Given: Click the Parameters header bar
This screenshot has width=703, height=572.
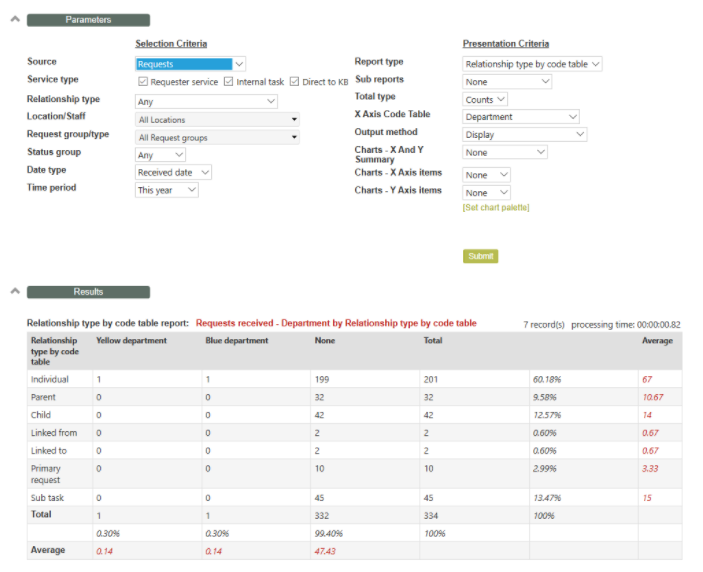Looking at the screenshot, I should (x=88, y=20).
